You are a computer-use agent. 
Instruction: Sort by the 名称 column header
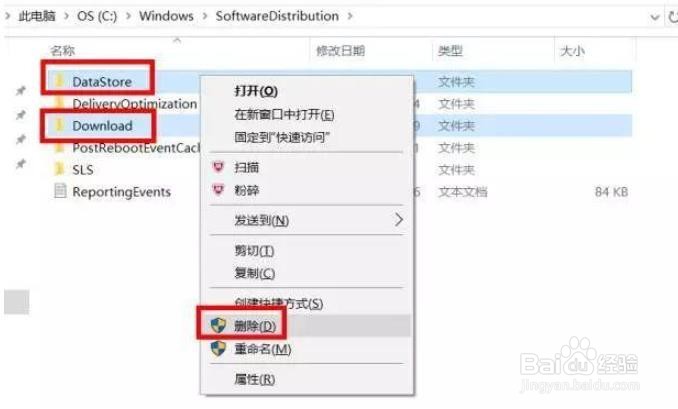click(63, 51)
